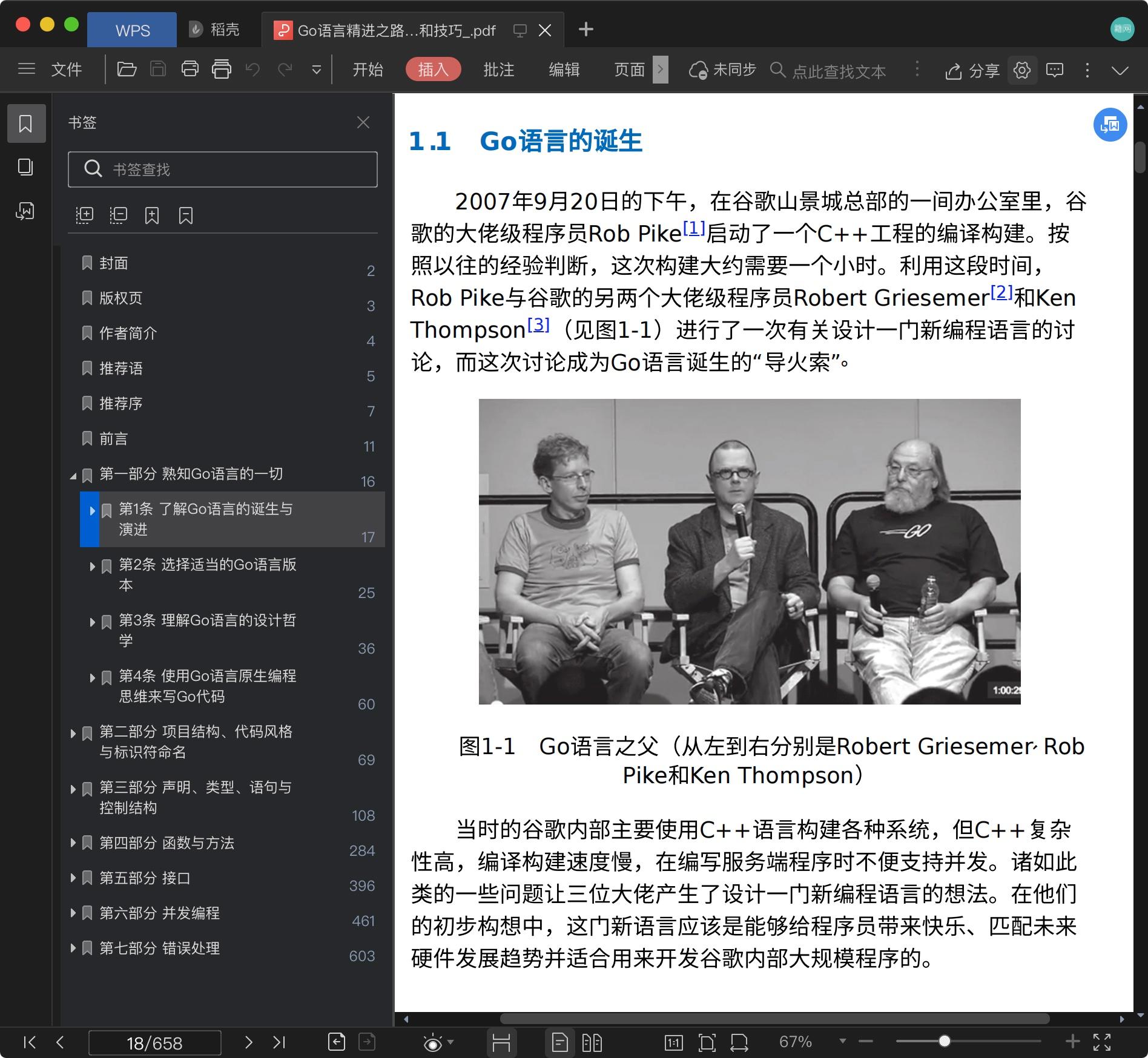Viewport: 1148px width, 1058px height.
Task: Open the eye protection mode dropdown
Action: pyautogui.click(x=450, y=1042)
